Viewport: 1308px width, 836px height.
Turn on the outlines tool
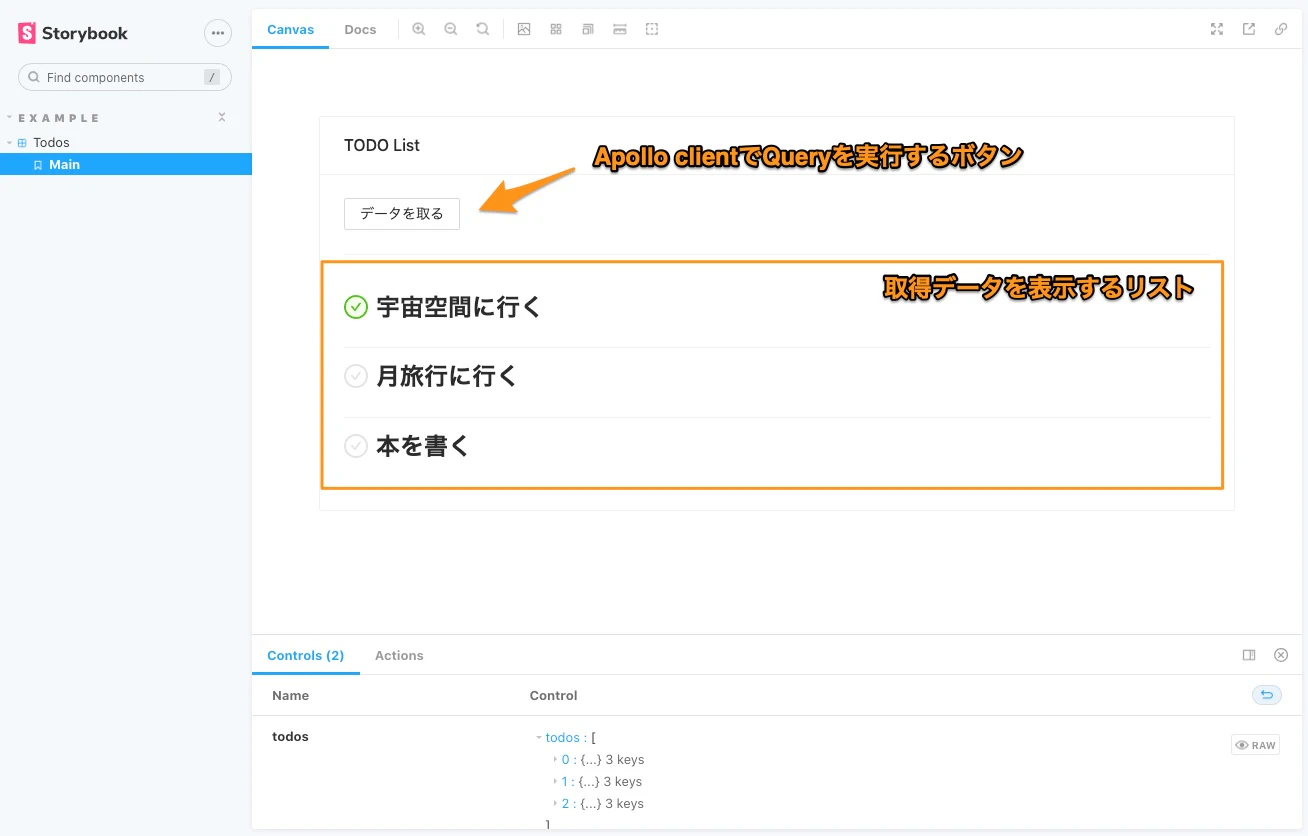coord(652,29)
